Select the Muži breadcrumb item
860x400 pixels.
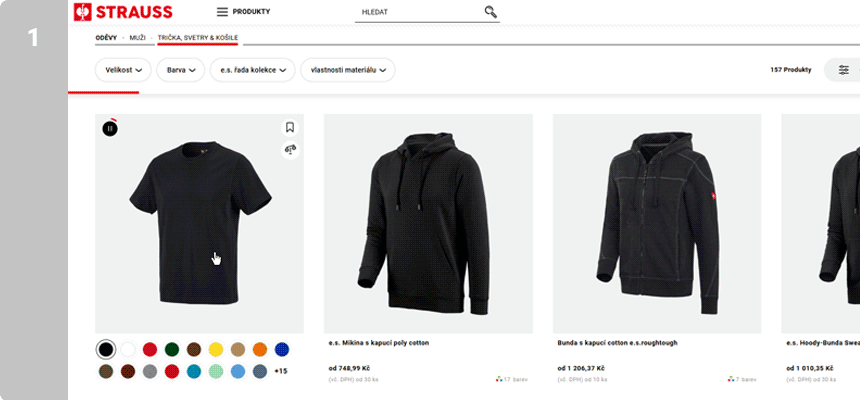[137, 38]
